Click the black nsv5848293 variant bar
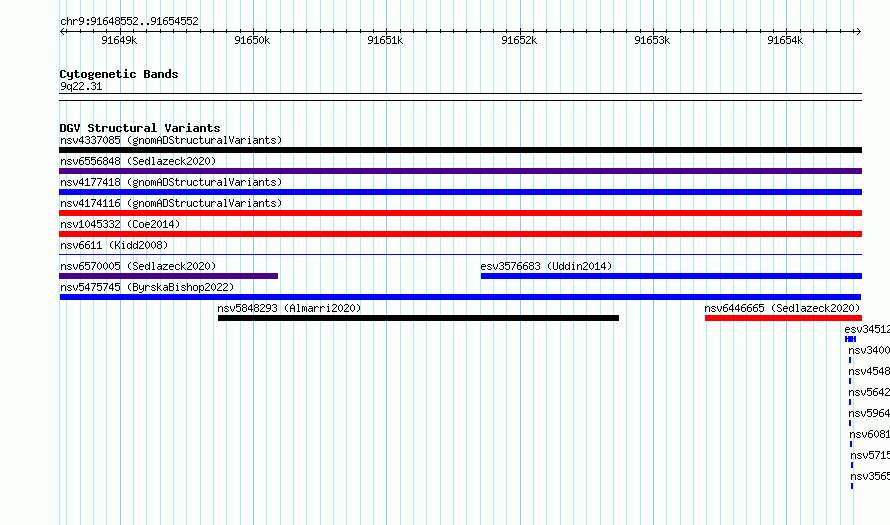The image size is (890, 525). 418,318
